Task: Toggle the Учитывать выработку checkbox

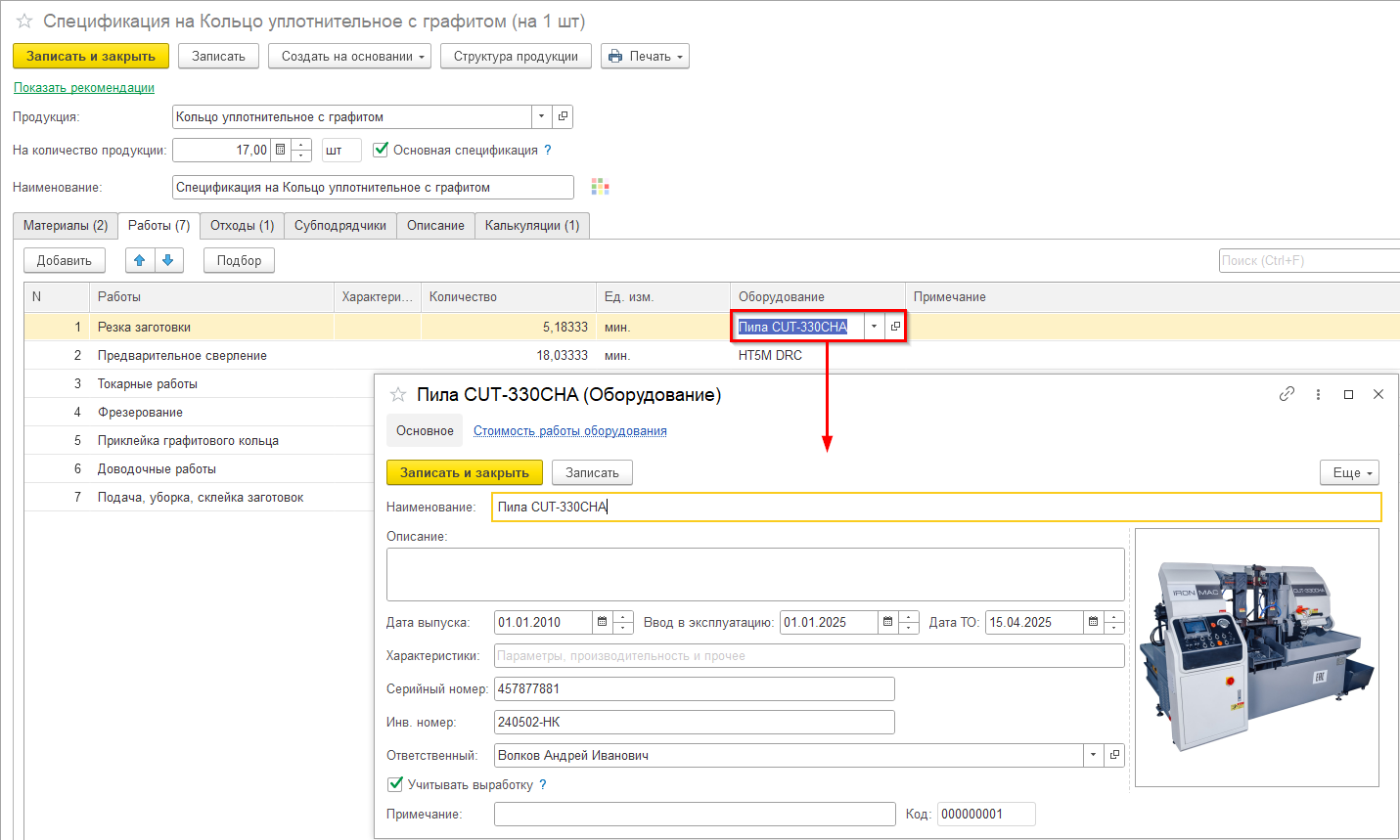Action: tap(395, 784)
